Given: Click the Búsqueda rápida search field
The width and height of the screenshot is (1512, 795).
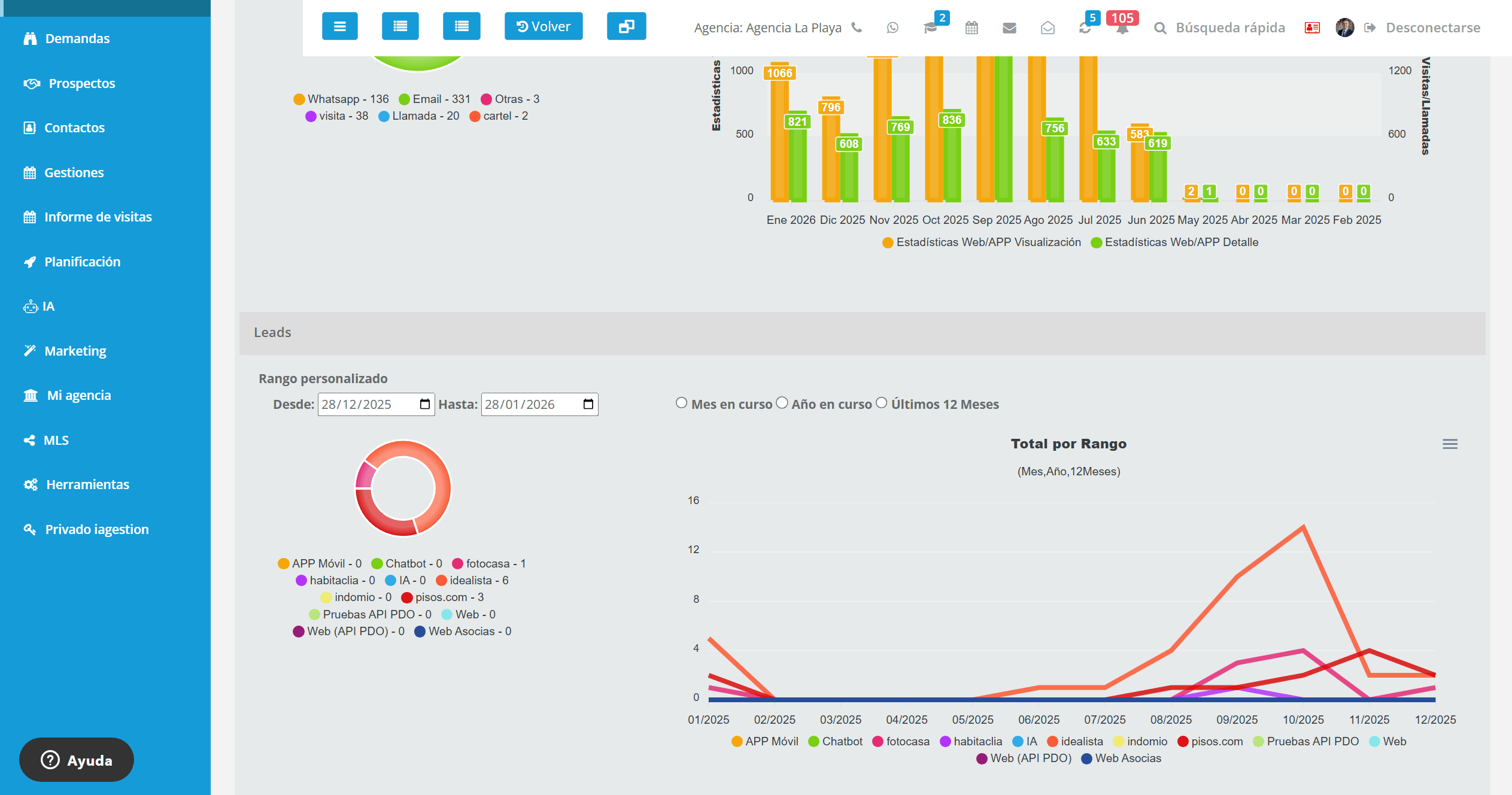Looking at the screenshot, I should 1229,28.
